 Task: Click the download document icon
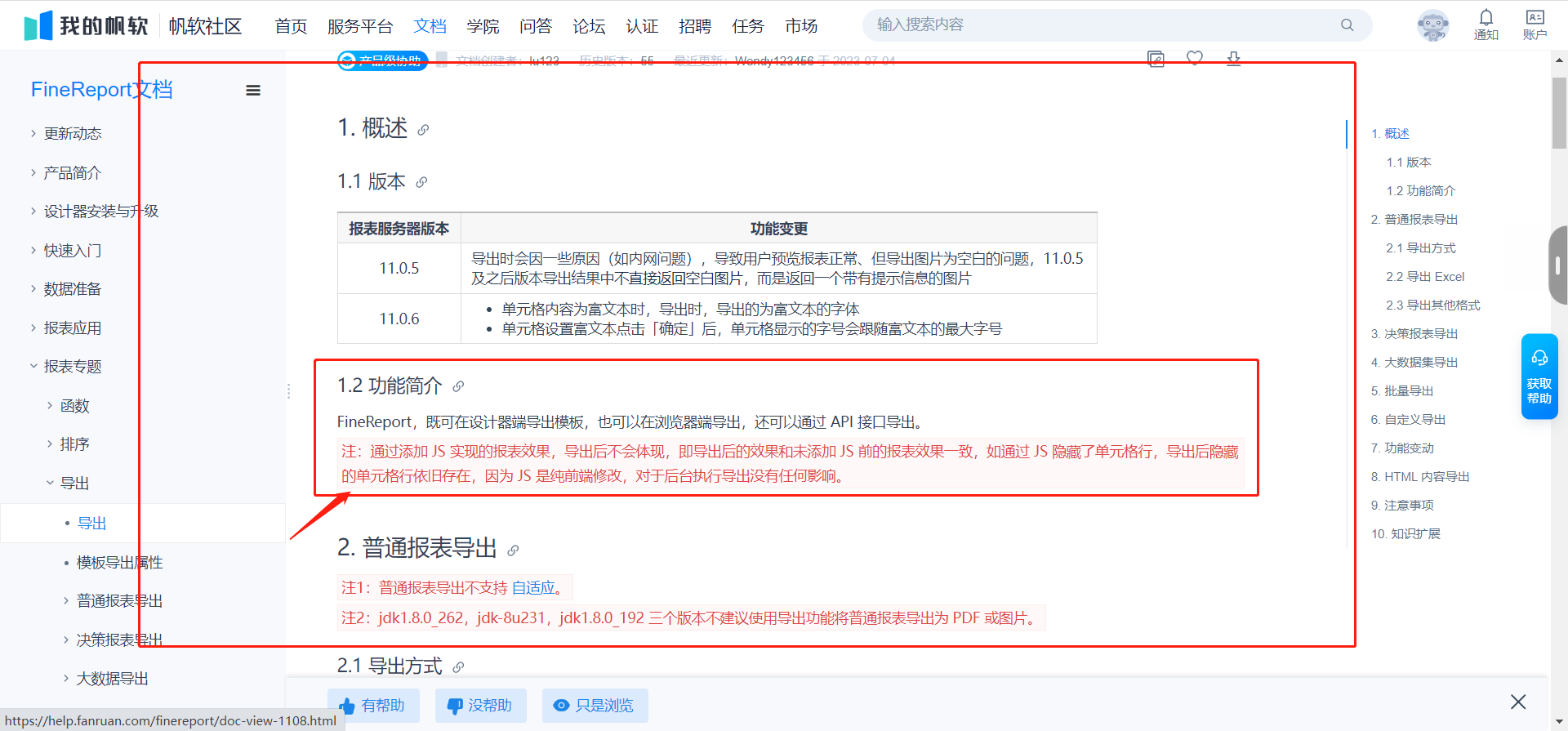coord(1234,59)
